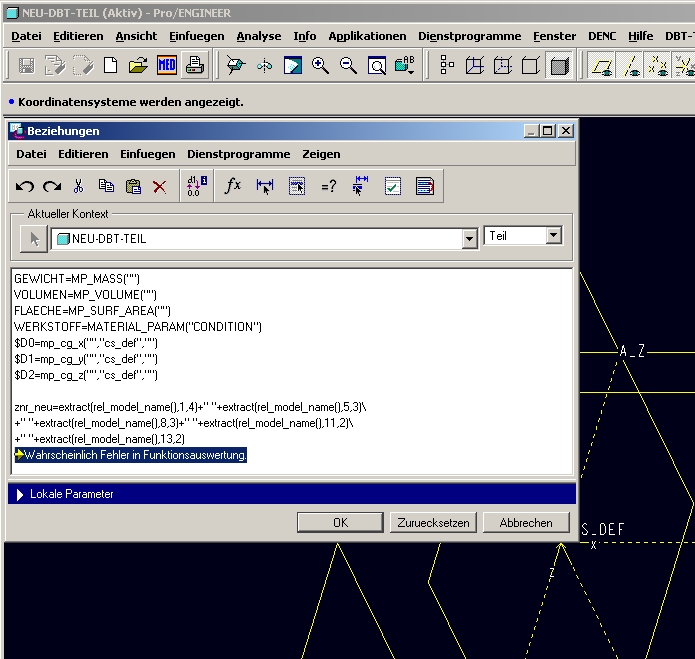Click the Abbrechen button

526,523
